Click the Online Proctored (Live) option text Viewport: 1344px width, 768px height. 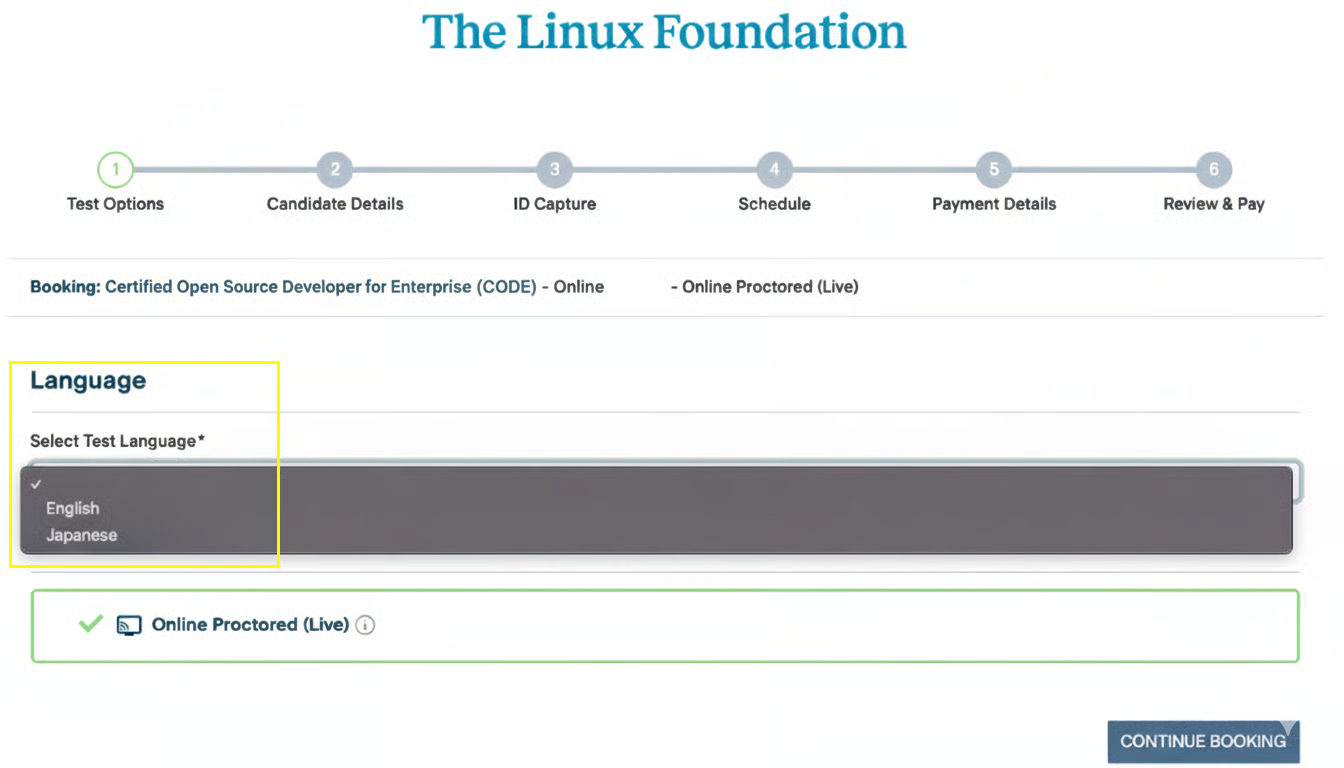250,625
